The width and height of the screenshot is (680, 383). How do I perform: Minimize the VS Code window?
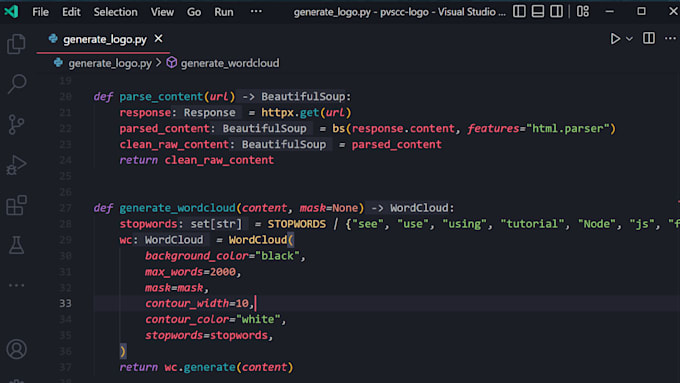coord(610,11)
